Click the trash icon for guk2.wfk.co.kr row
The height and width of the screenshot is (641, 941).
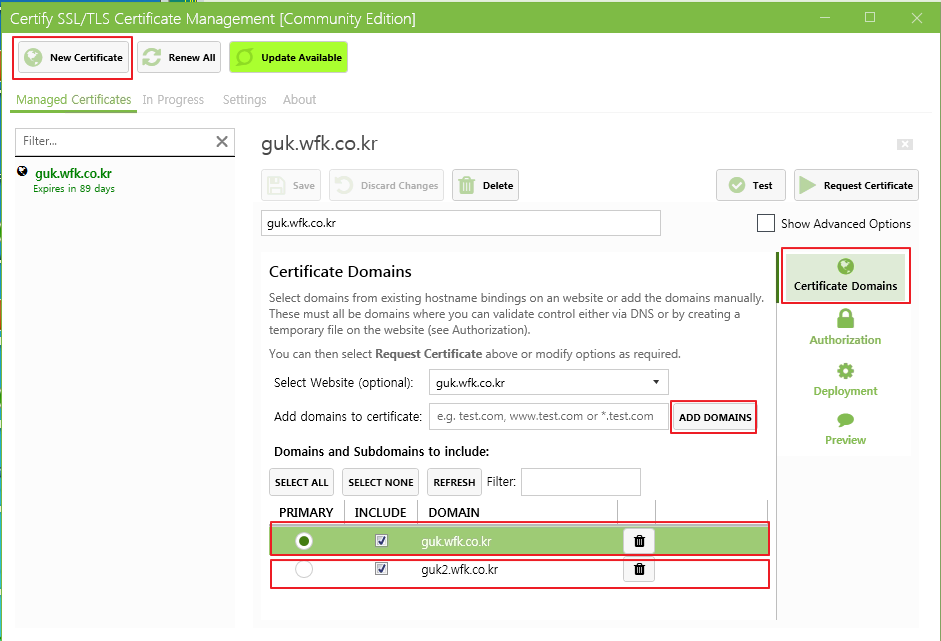(639, 569)
